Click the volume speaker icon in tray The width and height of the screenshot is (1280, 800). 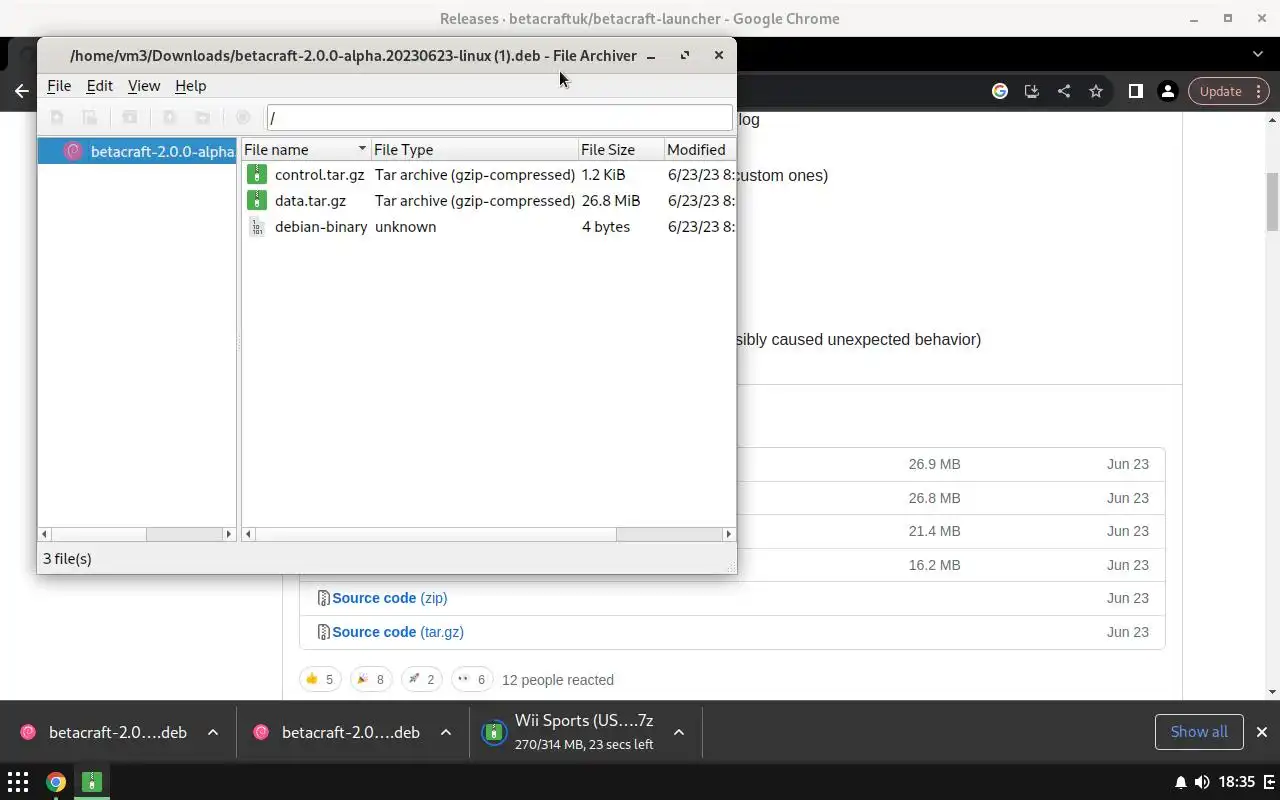coord(1202,782)
